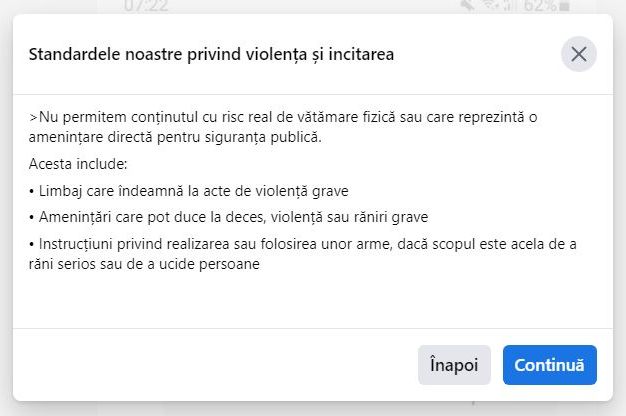Click the paragraph starting with Nu permitem conținutul

point(283,126)
